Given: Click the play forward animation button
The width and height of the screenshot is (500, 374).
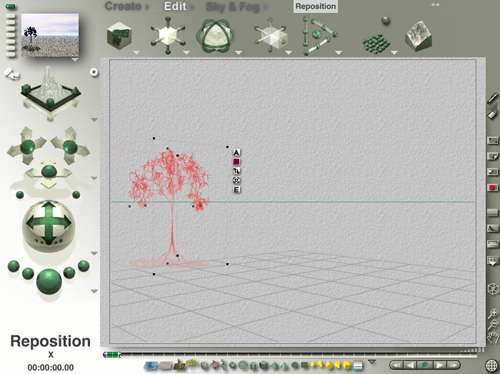Looking at the screenshot, I should point(439,365).
